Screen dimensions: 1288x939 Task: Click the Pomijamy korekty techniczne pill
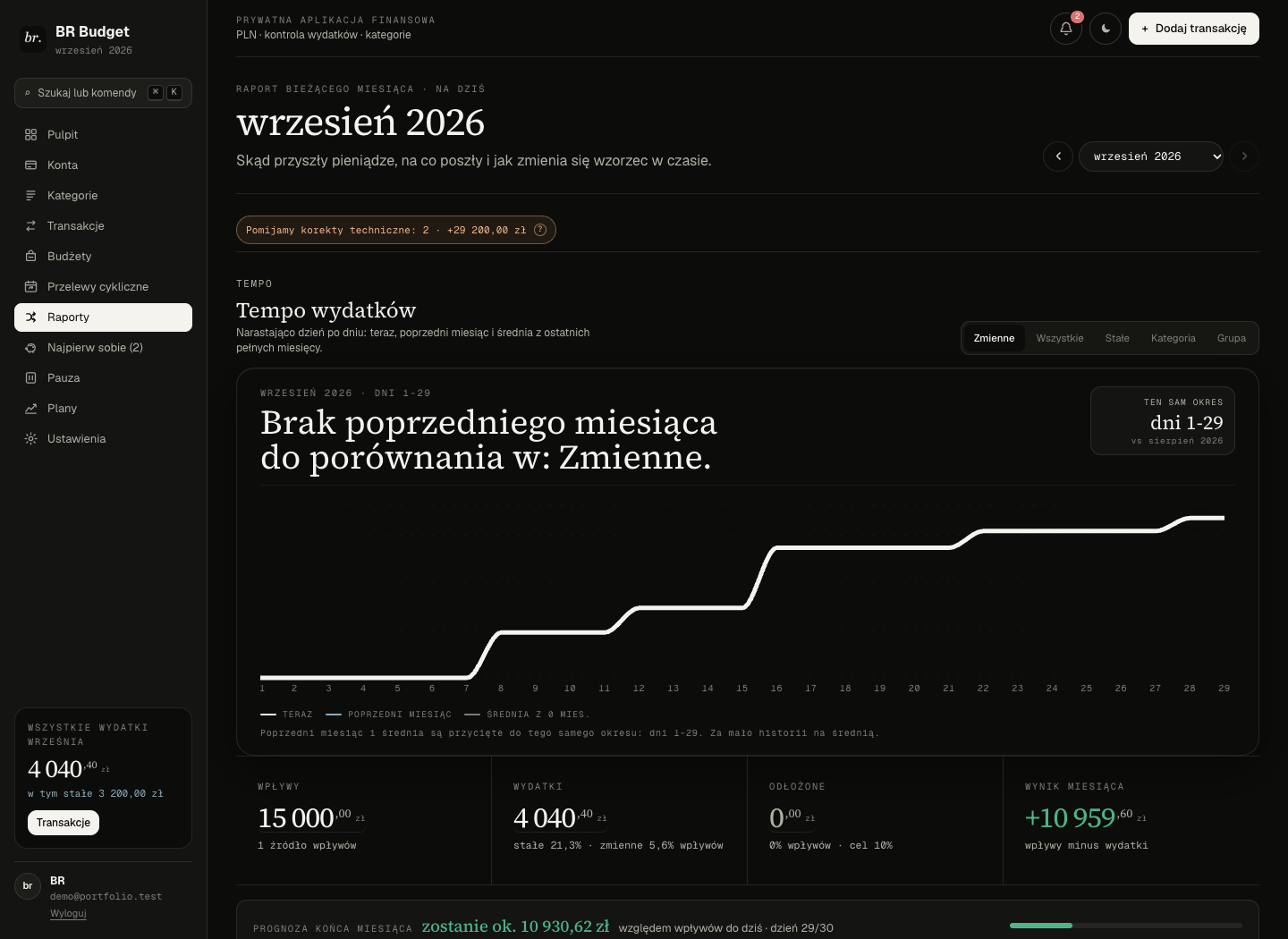396,230
